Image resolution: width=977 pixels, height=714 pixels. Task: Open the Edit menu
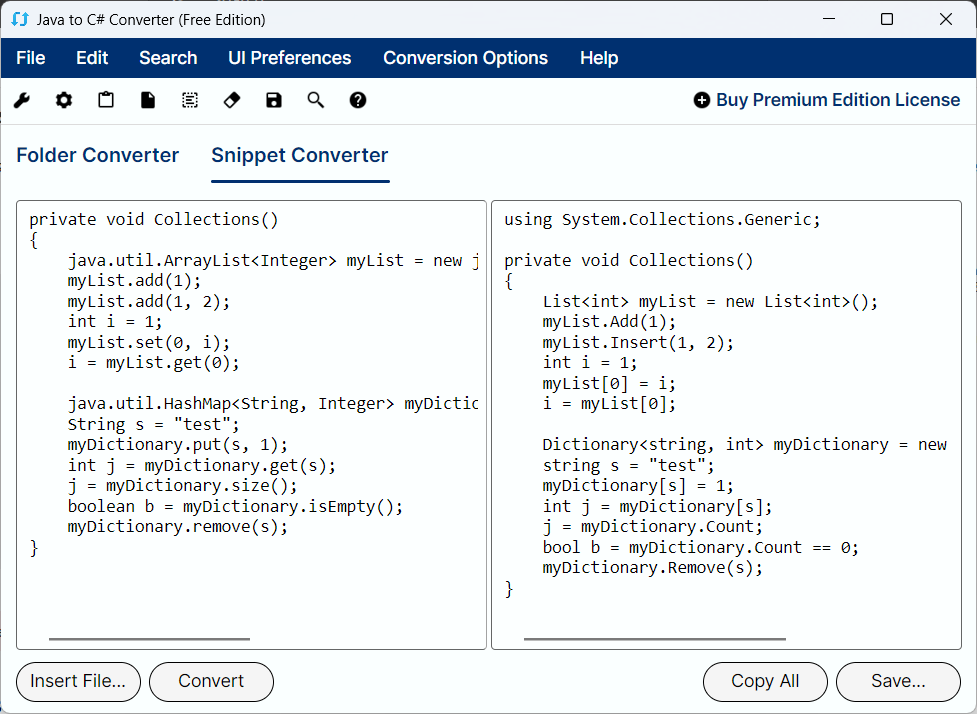pyautogui.click(x=92, y=58)
